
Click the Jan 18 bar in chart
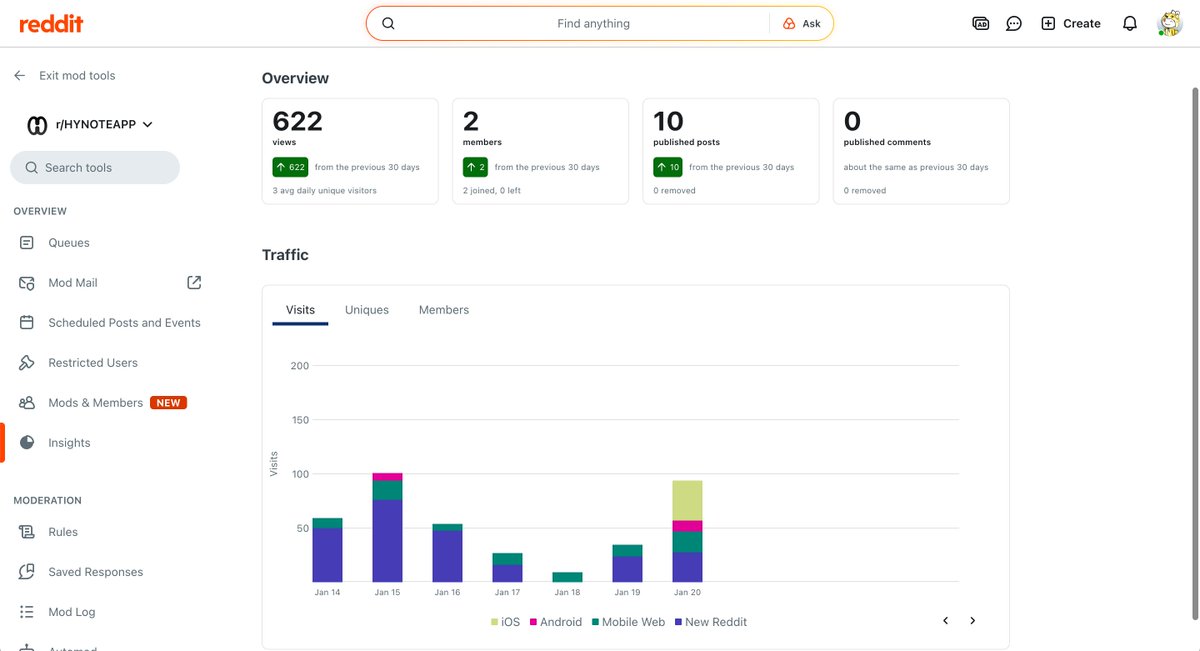pyautogui.click(x=568, y=577)
